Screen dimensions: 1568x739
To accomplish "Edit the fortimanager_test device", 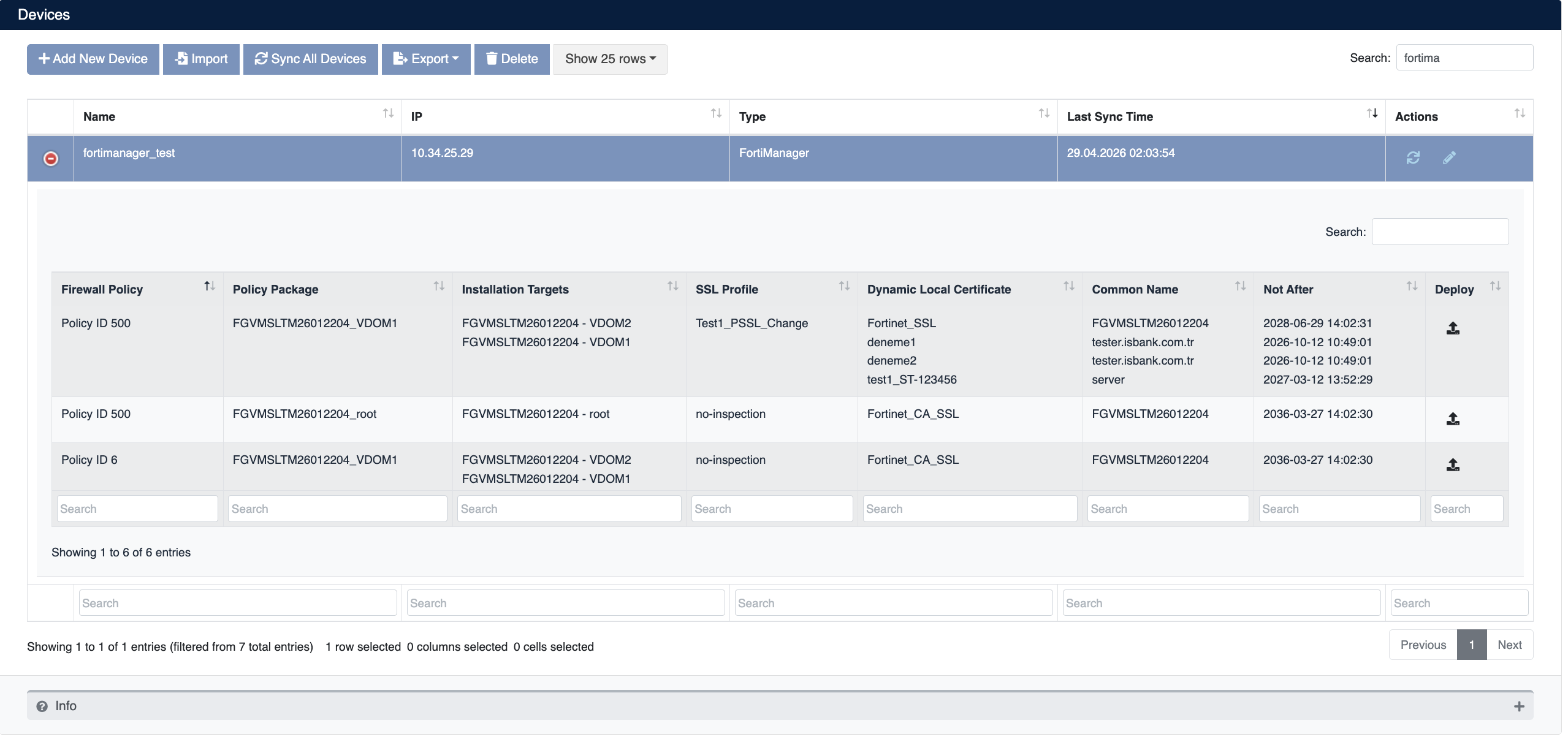I will [x=1449, y=158].
